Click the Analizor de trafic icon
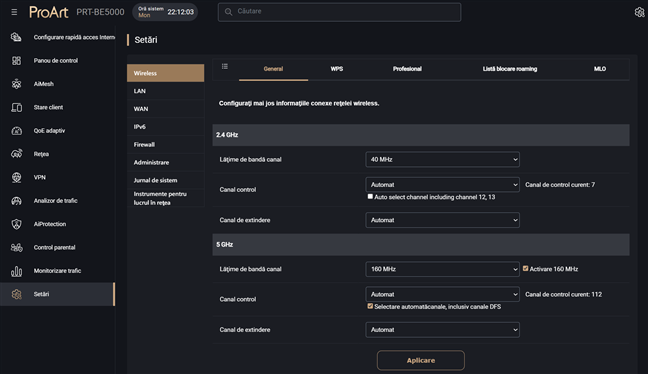Viewport: 648px width, 374px height. coord(16,201)
